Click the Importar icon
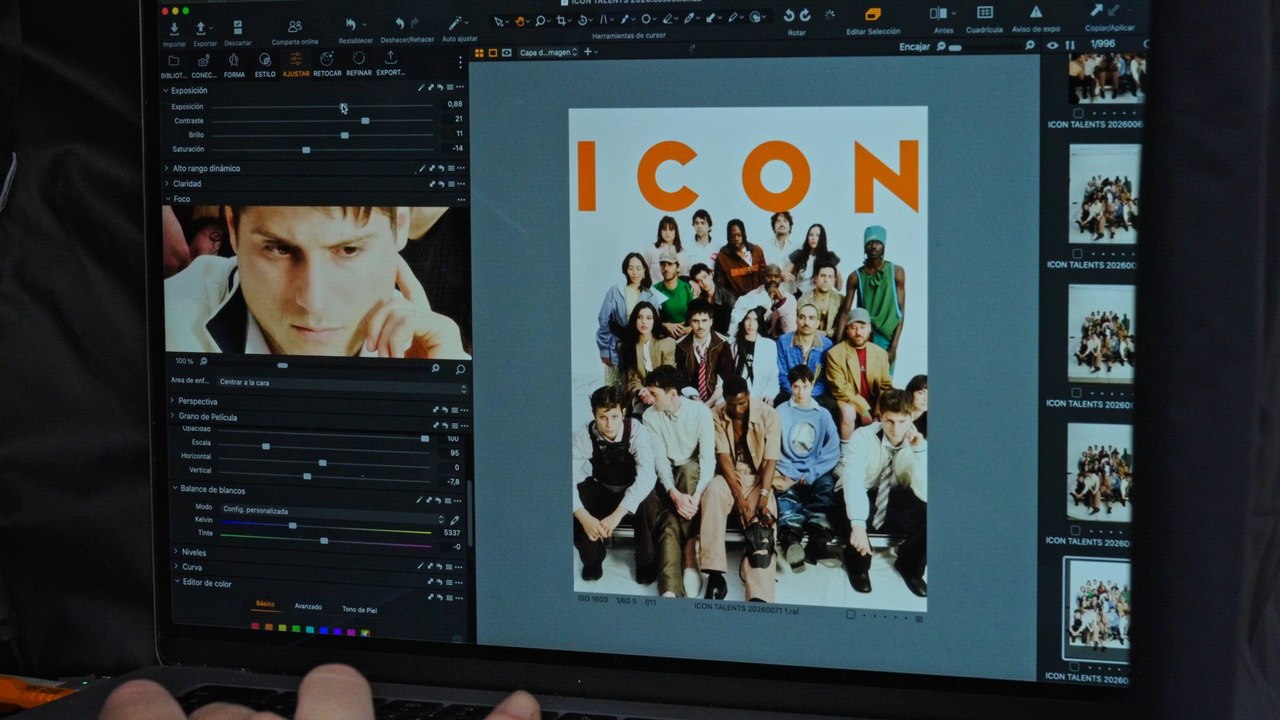This screenshot has height=720, width=1280. click(174, 29)
